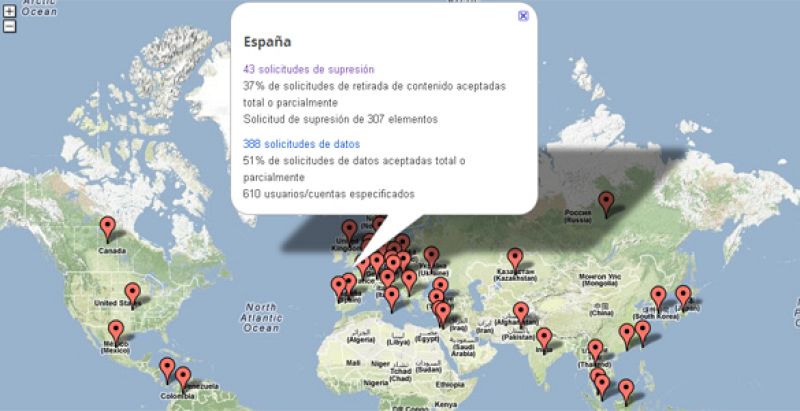800x411 pixels.
Task: Click the North Atlantic Ocean label
Action: 261,317
